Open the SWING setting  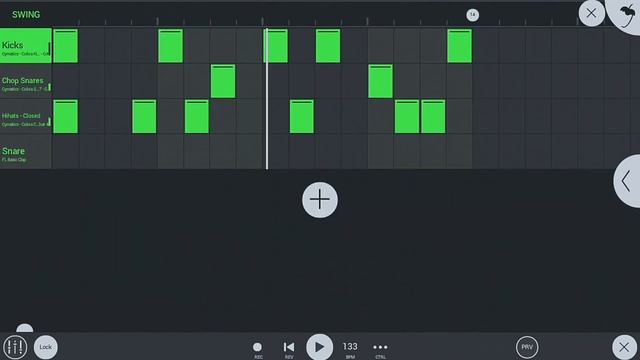pos(26,15)
